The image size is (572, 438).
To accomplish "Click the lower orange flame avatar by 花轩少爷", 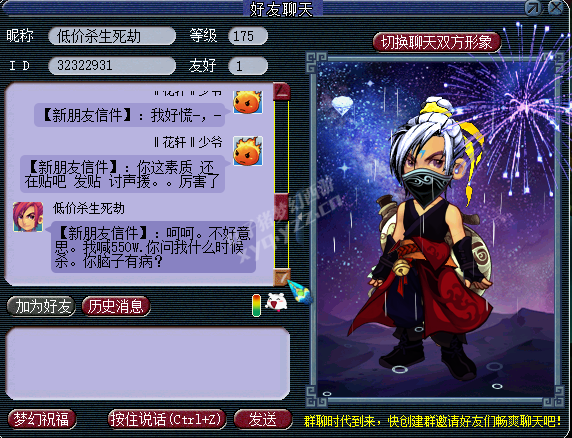I will 248,151.
